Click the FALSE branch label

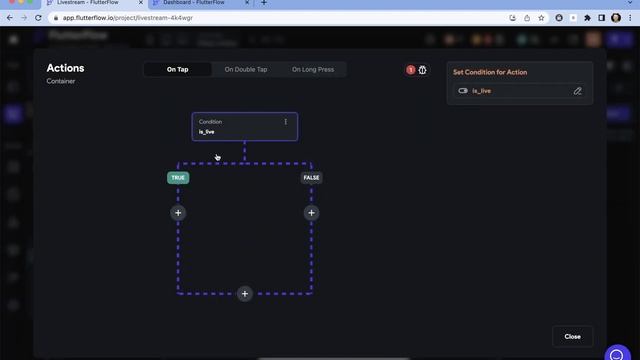311,178
